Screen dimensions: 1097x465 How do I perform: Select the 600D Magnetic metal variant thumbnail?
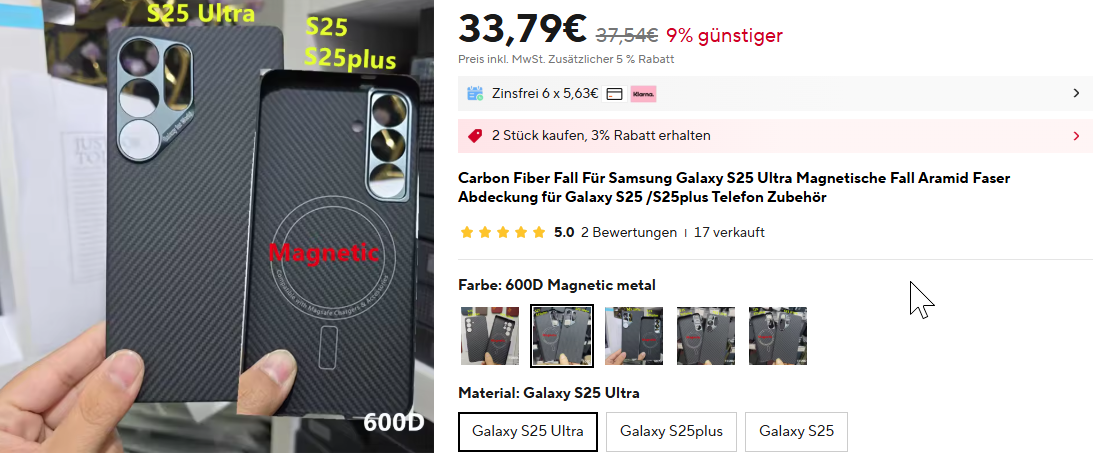(562, 336)
